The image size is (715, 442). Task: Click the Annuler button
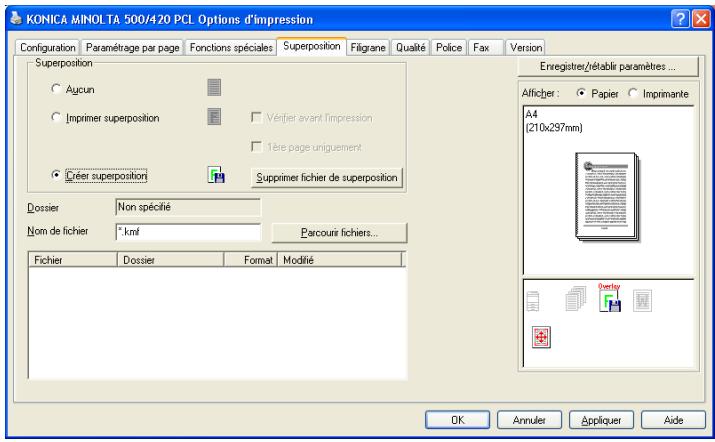tap(529, 420)
